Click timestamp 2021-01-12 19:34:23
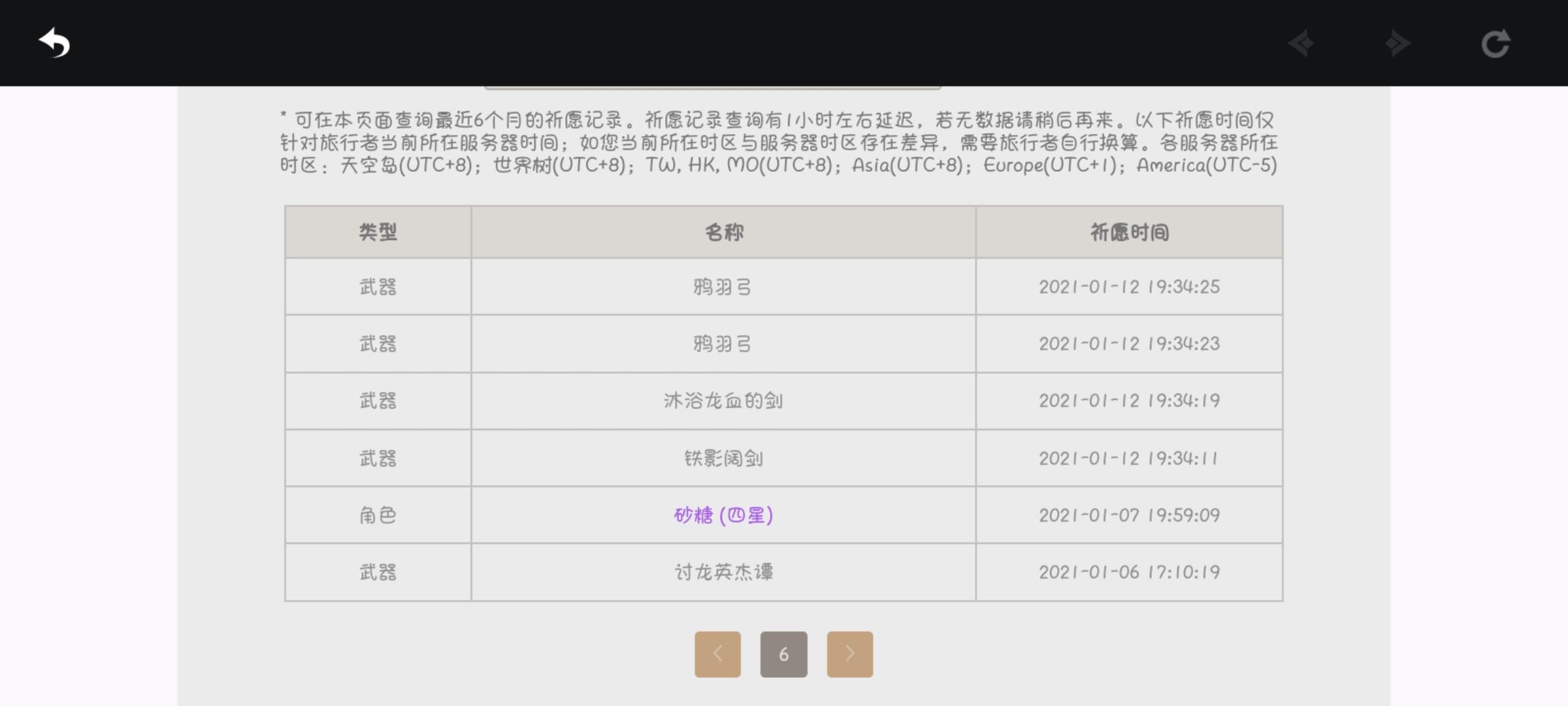Viewport: 1568px width, 706px height. [1129, 344]
